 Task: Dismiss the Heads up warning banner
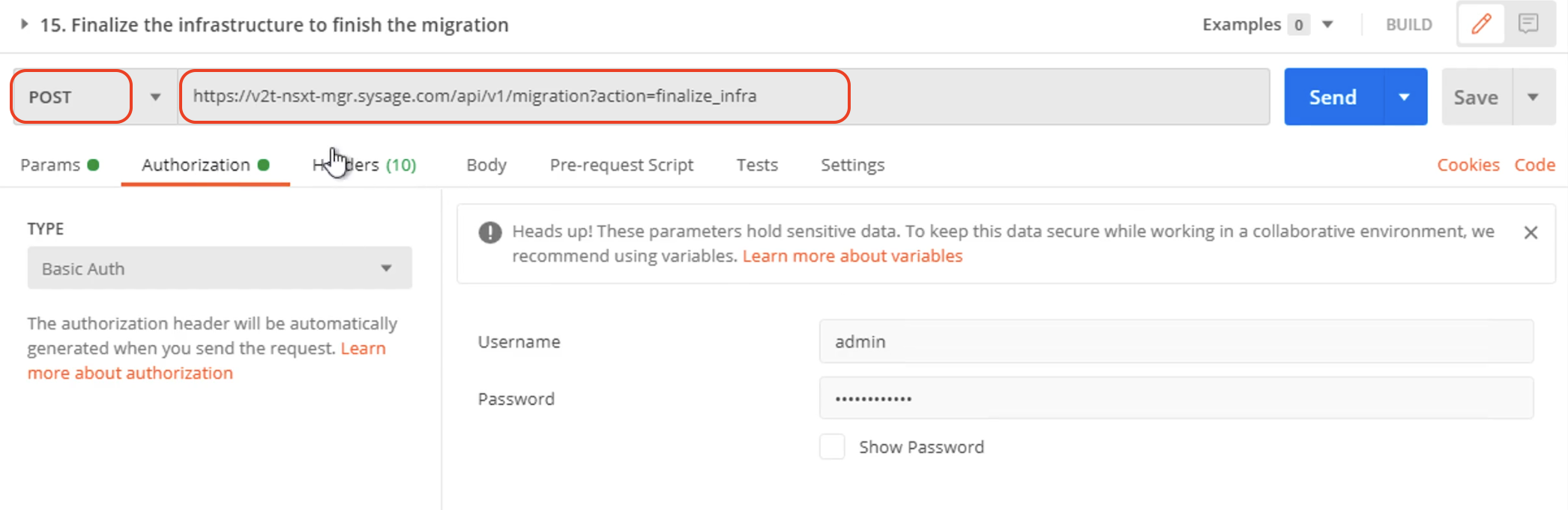[x=1531, y=232]
